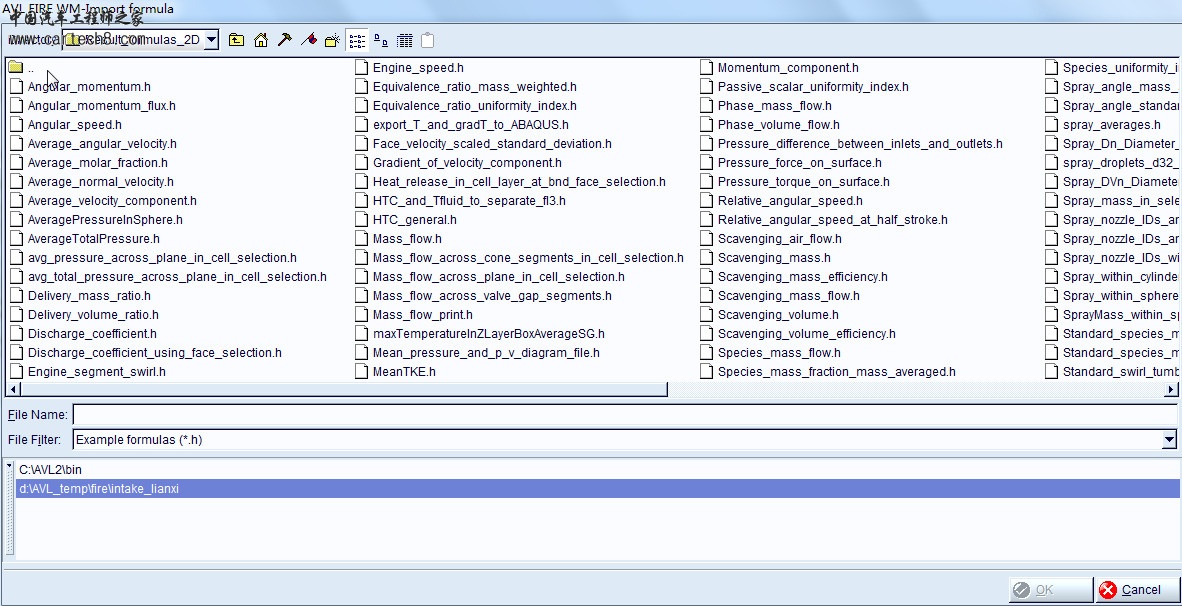Create a new folder with the toolbar icon
1182x606 pixels.
click(332, 40)
